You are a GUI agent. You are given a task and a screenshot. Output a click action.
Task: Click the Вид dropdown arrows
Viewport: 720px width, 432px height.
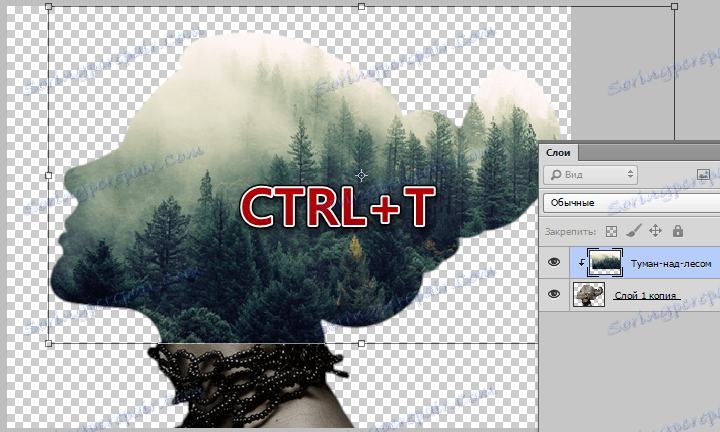coord(630,174)
